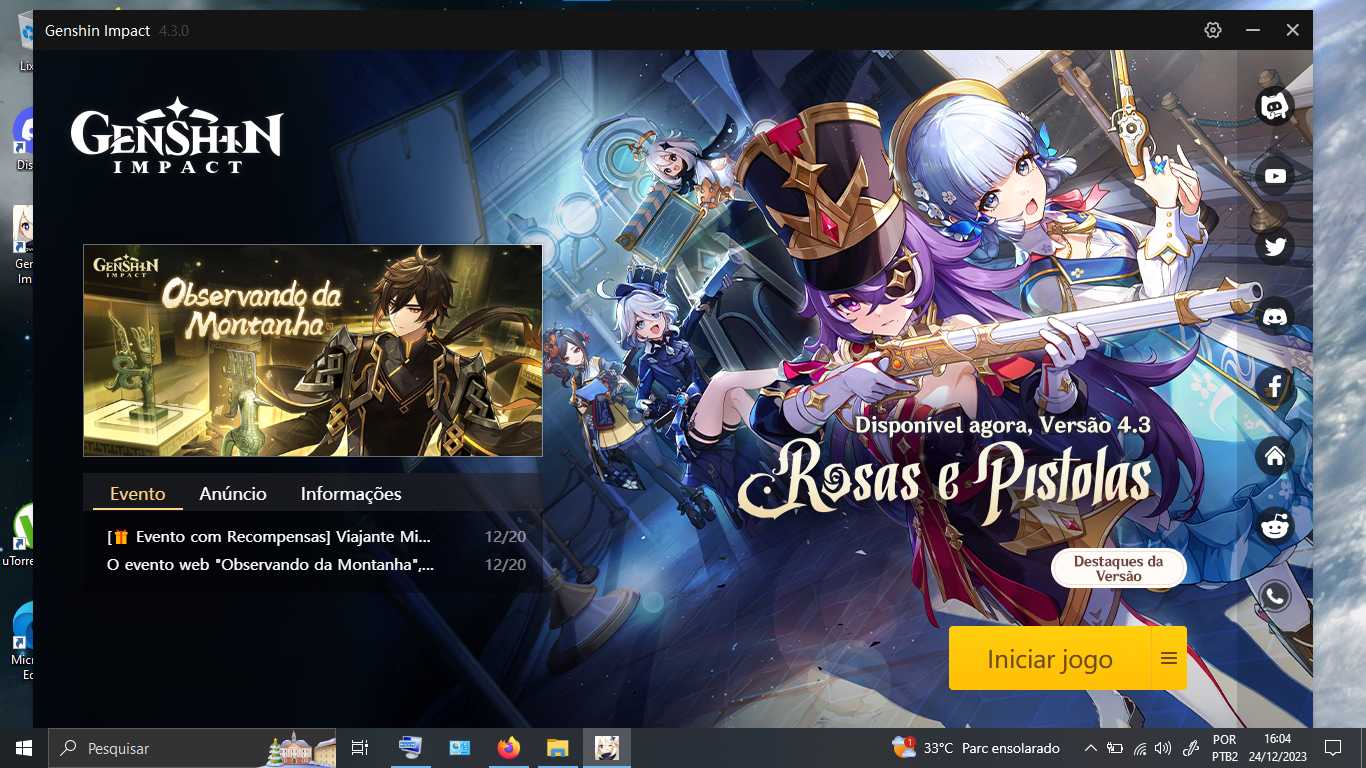Click the Twitter bird icon
The height and width of the screenshot is (768, 1366).
click(1275, 246)
